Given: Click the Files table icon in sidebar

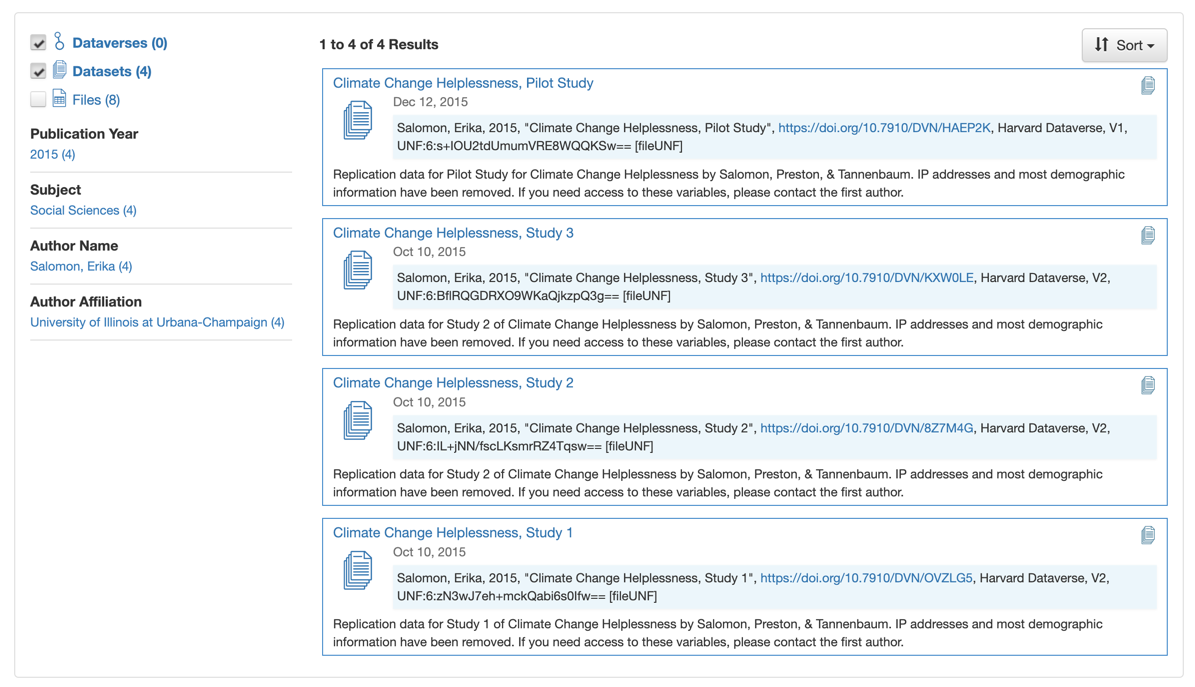Looking at the screenshot, I should 59,99.
